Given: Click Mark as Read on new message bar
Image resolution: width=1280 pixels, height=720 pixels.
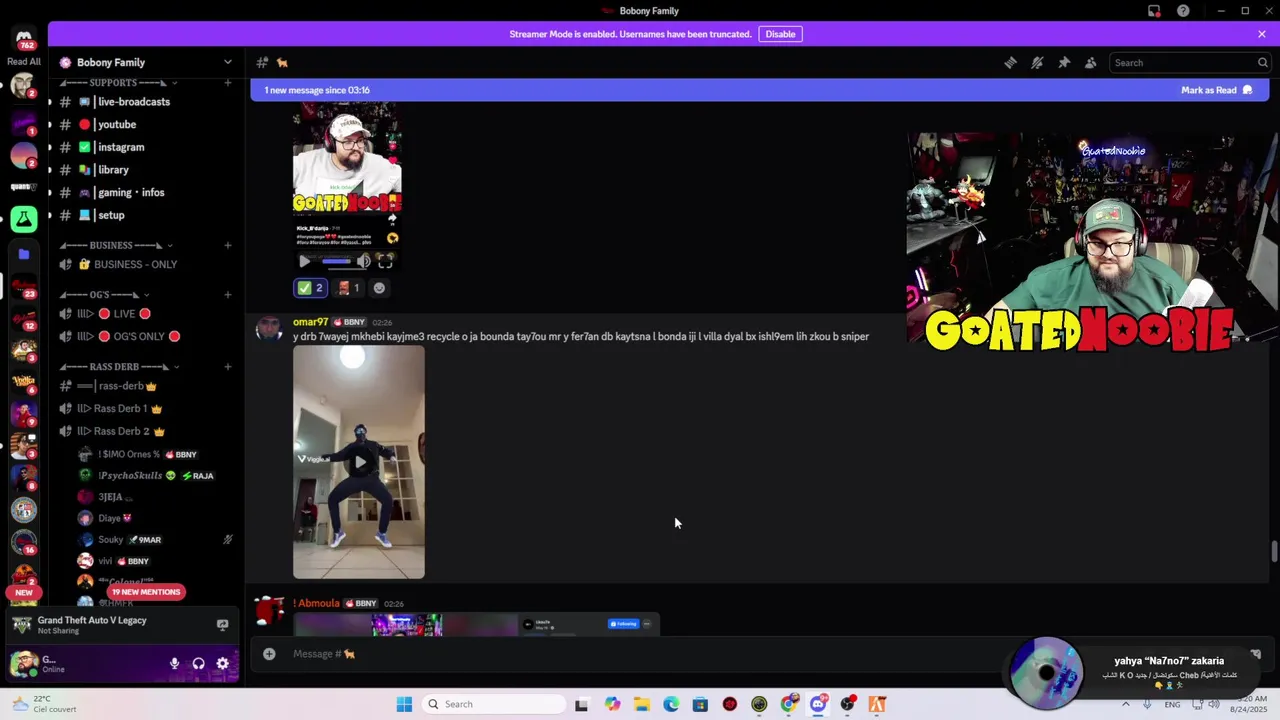Looking at the screenshot, I should coord(1216,90).
